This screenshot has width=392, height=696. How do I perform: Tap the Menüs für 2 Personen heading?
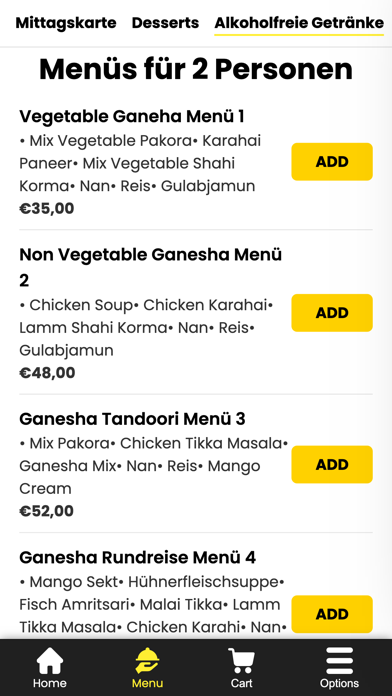196,69
